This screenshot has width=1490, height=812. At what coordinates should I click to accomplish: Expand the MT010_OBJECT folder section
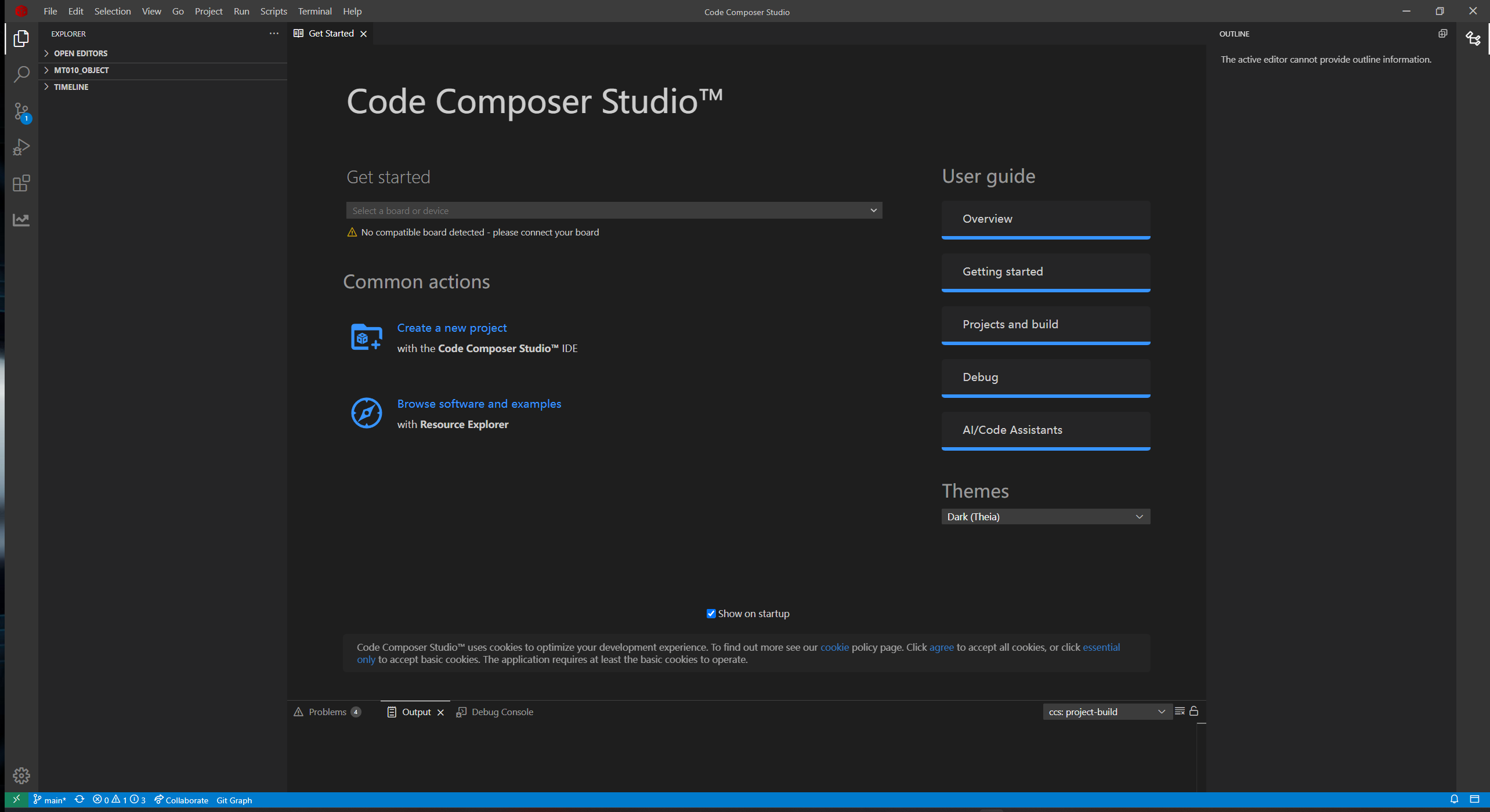(x=81, y=70)
